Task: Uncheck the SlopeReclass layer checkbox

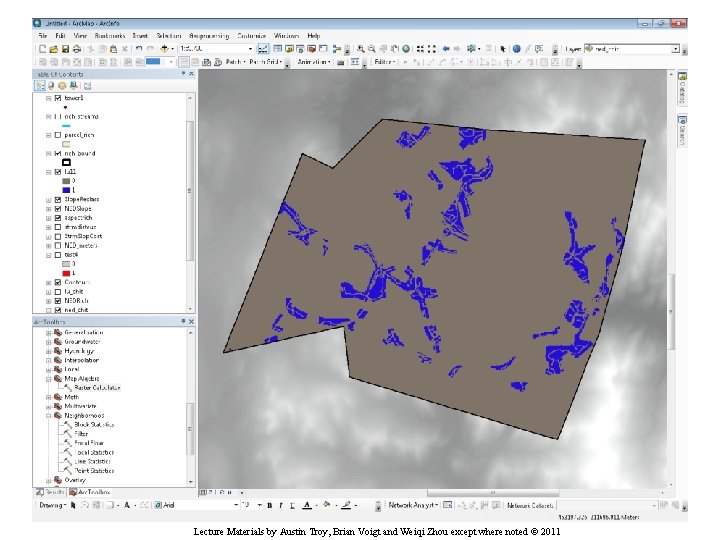Action: click(57, 199)
